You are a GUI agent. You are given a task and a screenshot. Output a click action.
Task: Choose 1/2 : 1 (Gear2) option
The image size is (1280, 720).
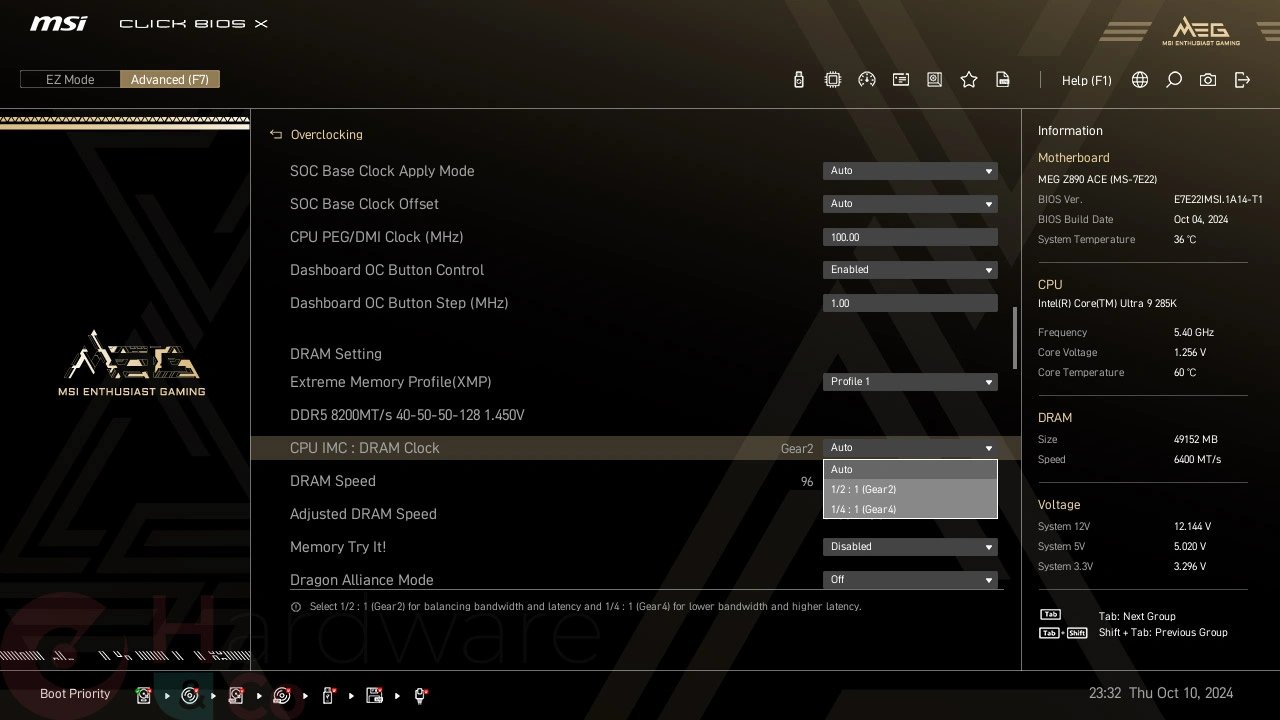[910, 490]
